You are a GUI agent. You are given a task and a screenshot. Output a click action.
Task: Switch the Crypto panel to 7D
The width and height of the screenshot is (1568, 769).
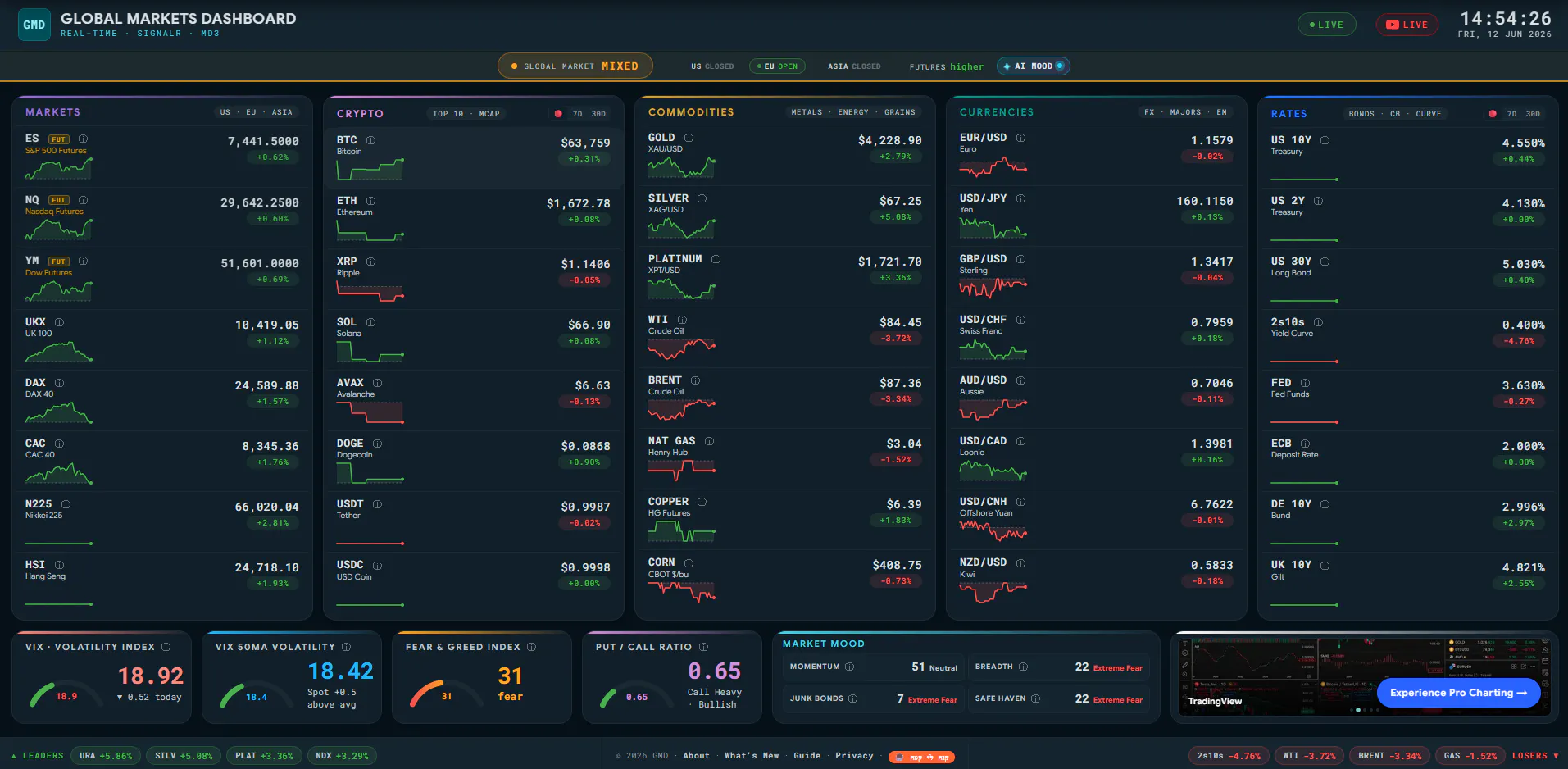coord(577,114)
